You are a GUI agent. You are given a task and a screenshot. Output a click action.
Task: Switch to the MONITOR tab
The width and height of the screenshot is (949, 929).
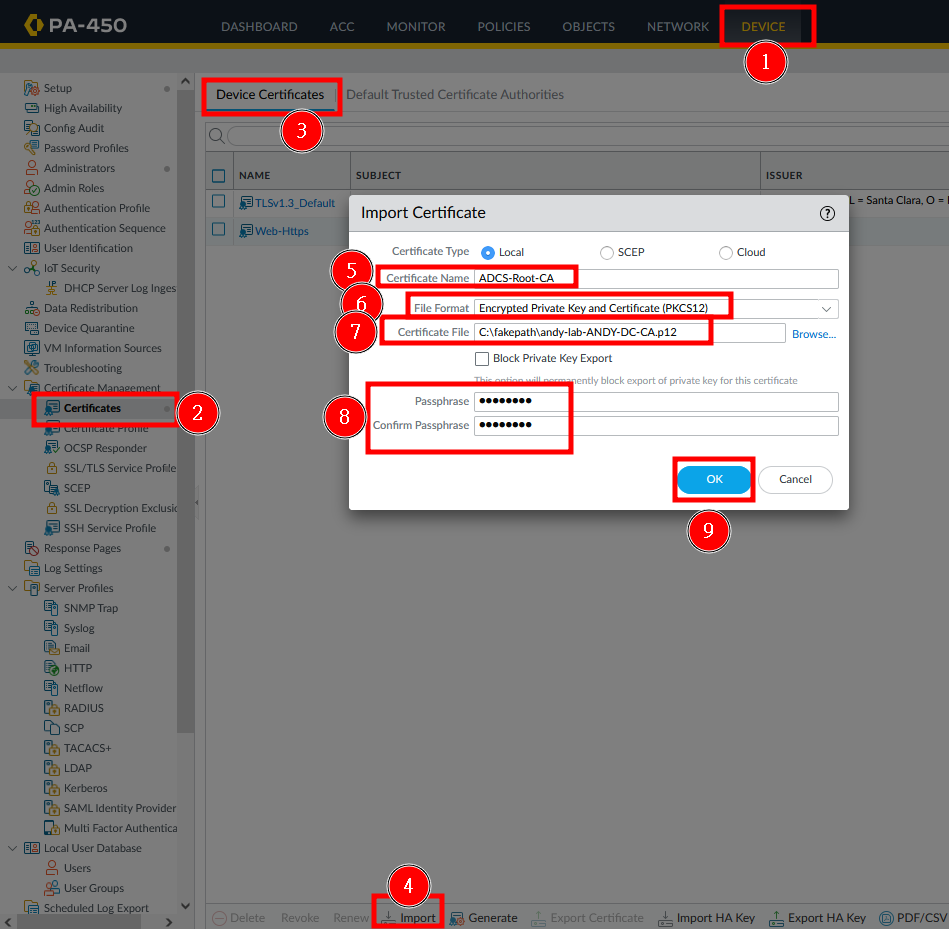416,27
